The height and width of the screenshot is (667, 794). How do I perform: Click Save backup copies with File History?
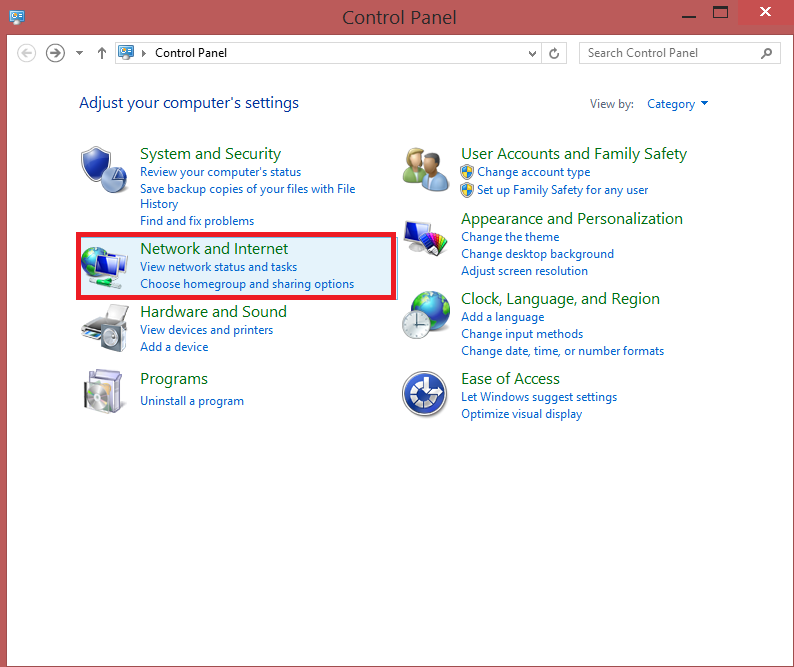click(248, 196)
